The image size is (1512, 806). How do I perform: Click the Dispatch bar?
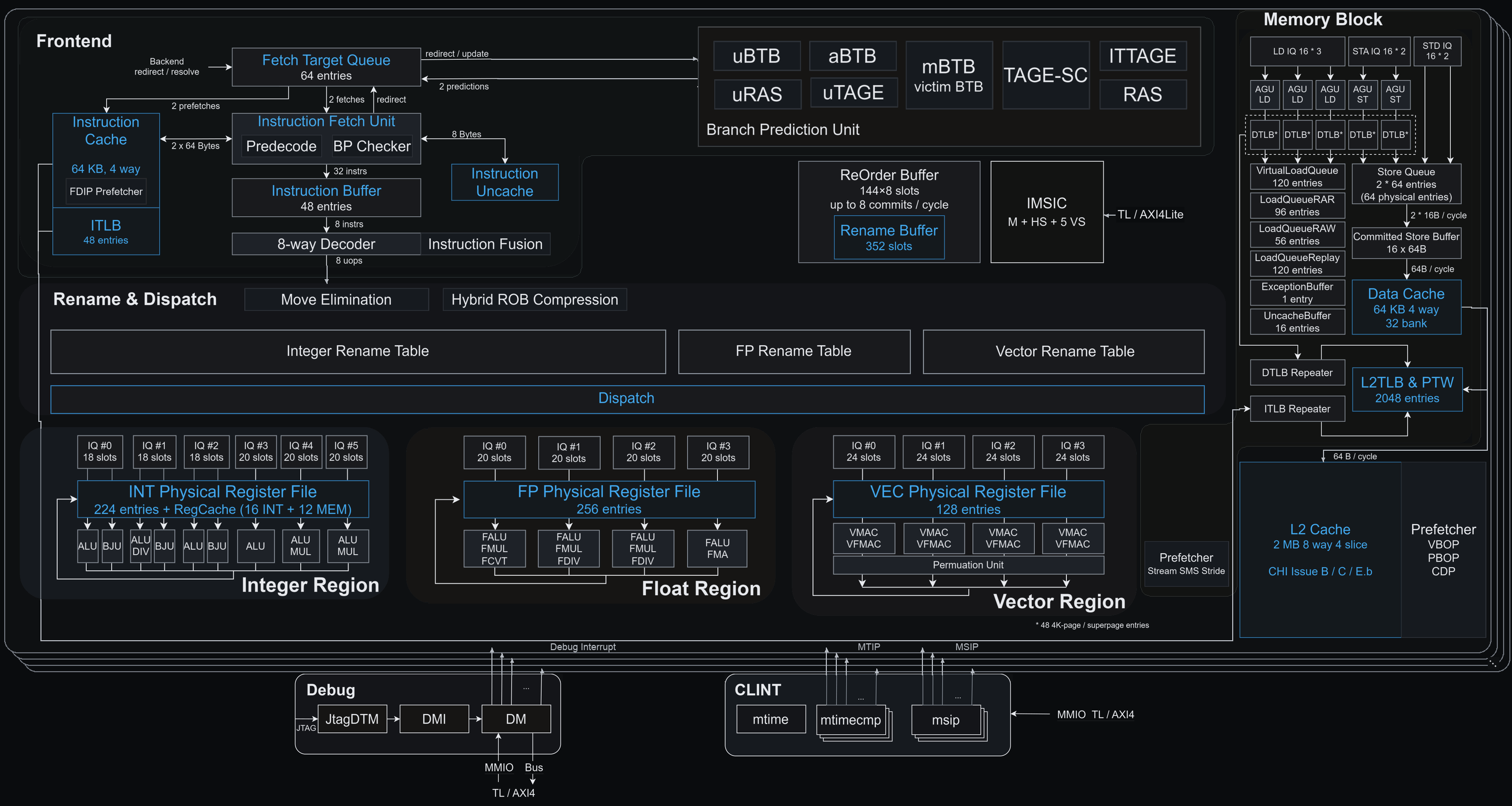(627, 399)
